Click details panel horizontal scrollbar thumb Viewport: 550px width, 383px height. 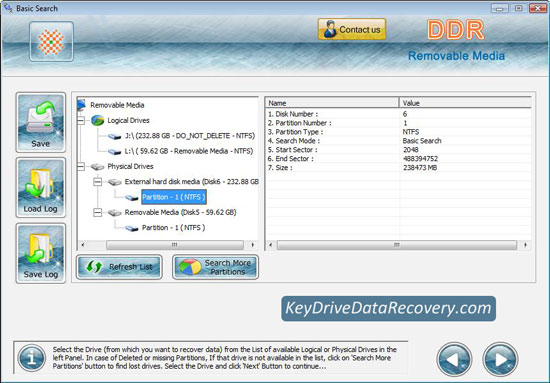click(397, 245)
